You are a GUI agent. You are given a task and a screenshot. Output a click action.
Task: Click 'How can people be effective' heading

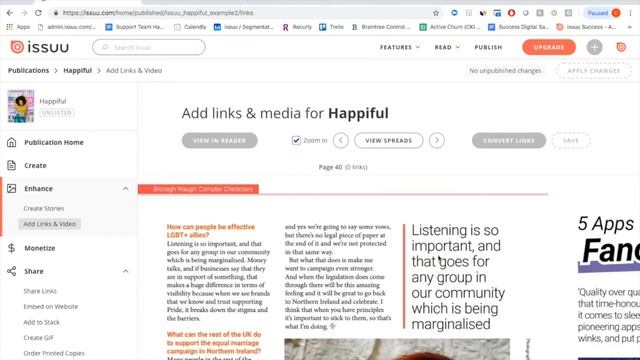point(211,231)
